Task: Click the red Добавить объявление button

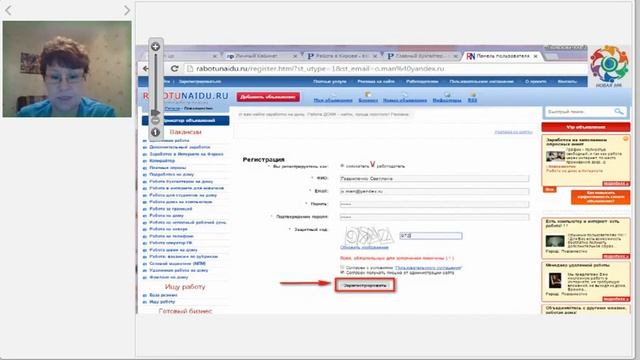Action: pyautogui.click(x=268, y=97)
